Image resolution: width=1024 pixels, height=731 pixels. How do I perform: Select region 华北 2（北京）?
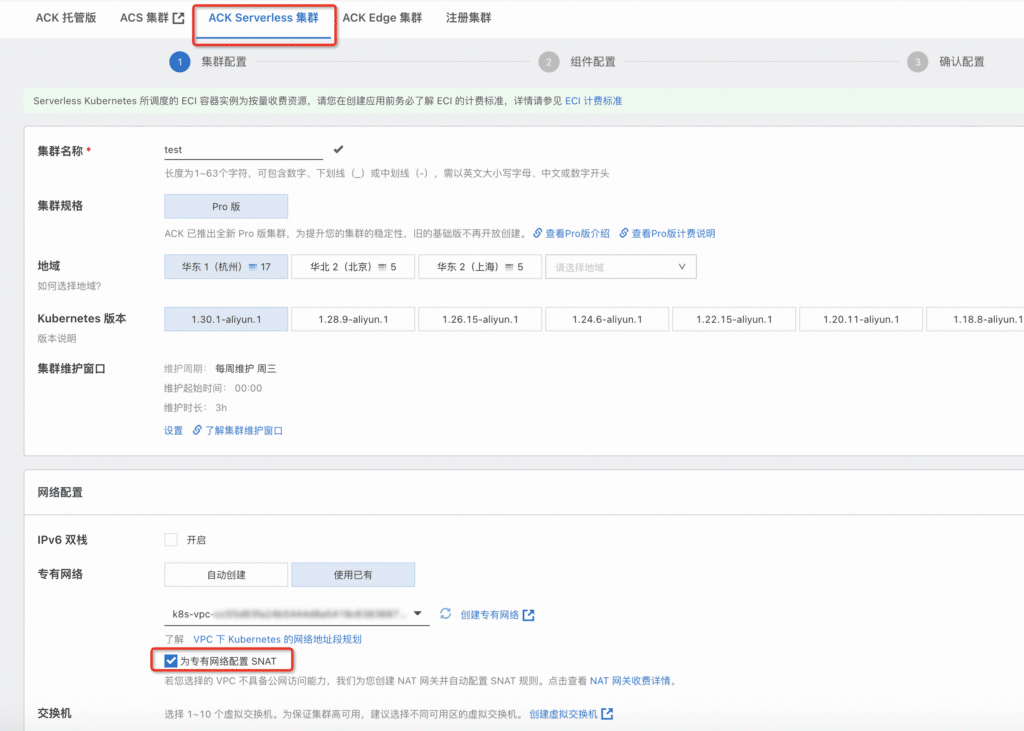[x=353, y=267]
